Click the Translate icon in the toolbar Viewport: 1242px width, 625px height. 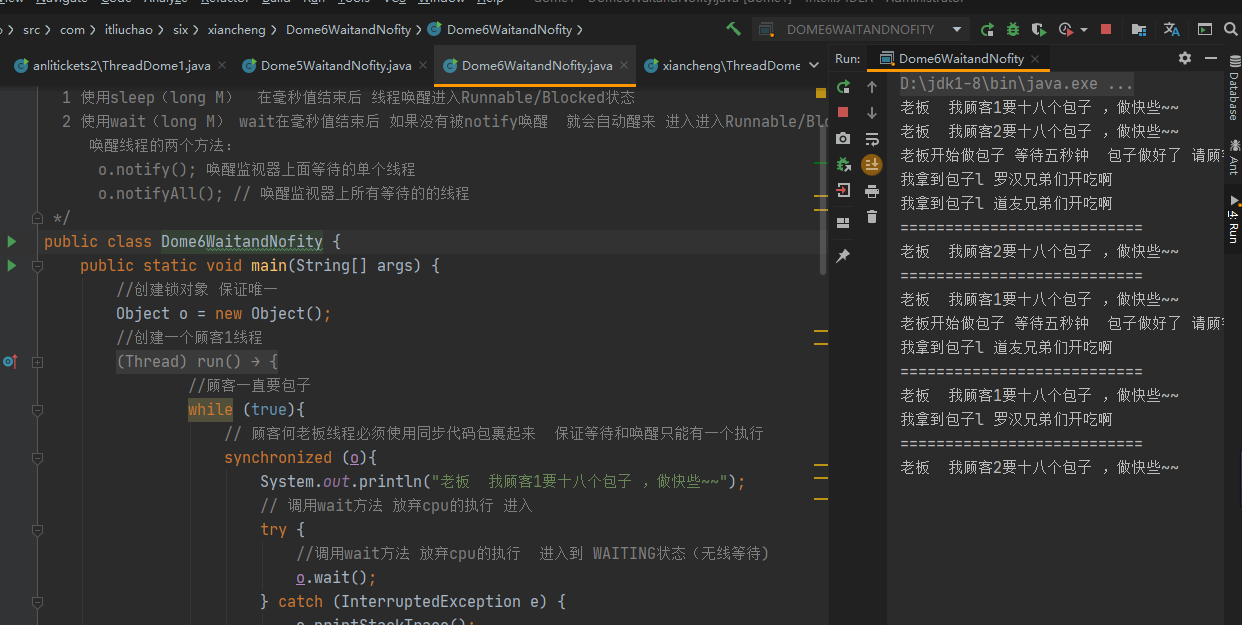(x=1172, y=30)
